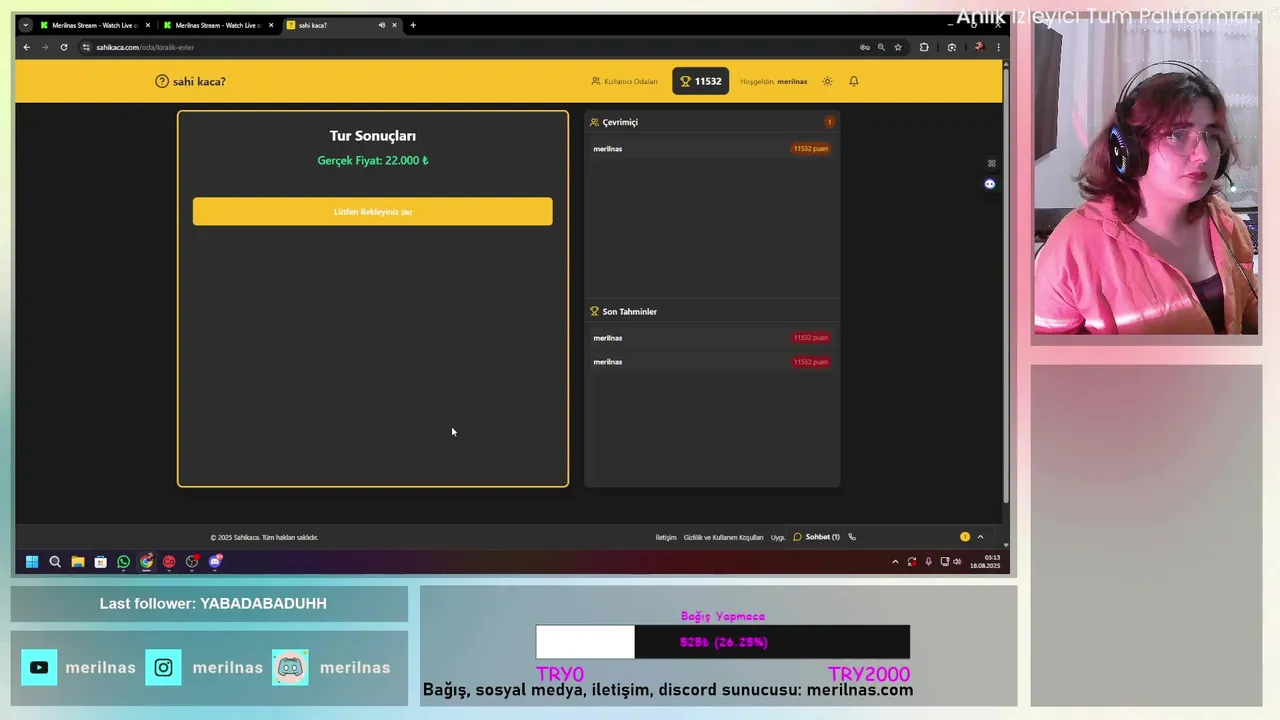The width and height of the screenshot is (1280, 720).
Task: Click the phone icon next to Sohbet
Action: click(852, 537)
